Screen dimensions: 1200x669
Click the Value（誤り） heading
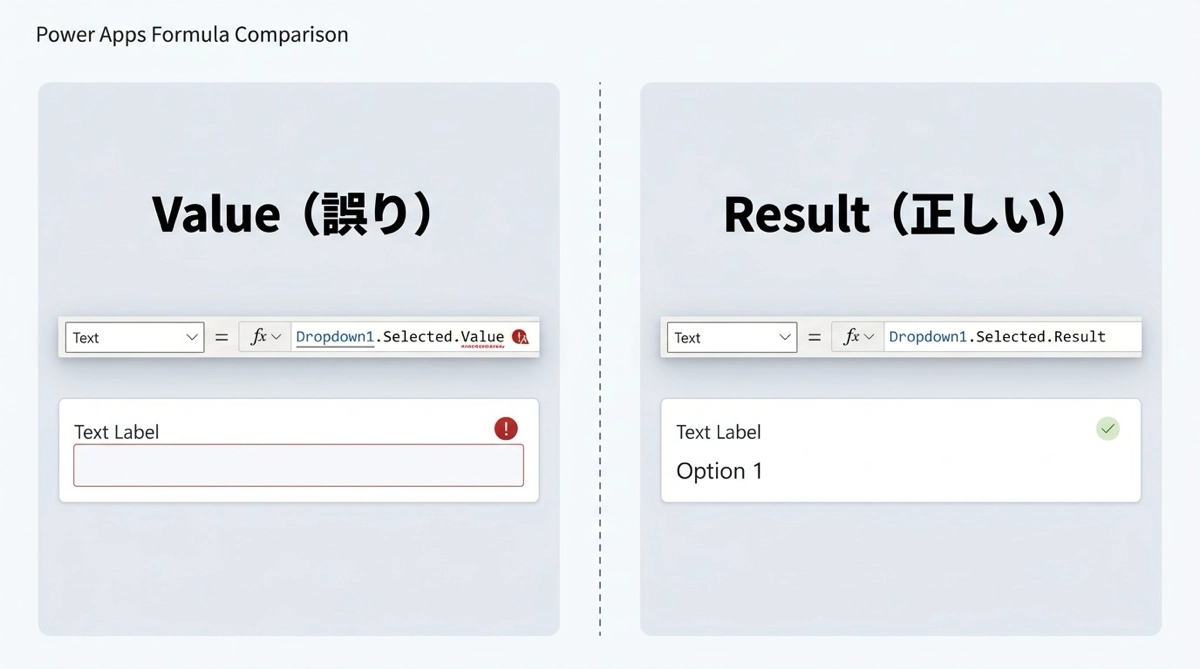tap(294, 214)
